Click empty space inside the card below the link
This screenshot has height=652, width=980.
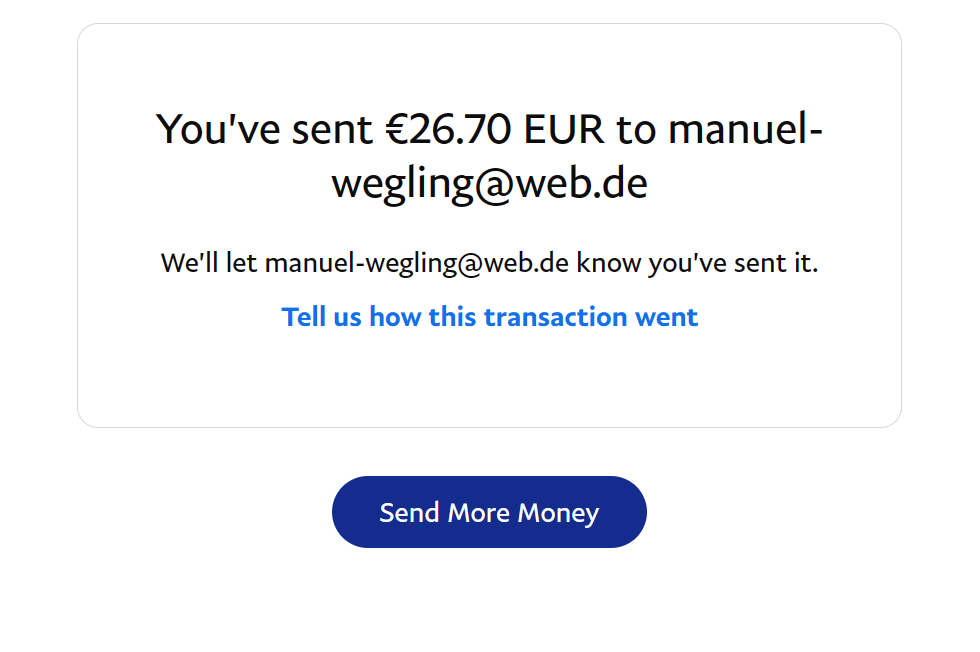489,385
